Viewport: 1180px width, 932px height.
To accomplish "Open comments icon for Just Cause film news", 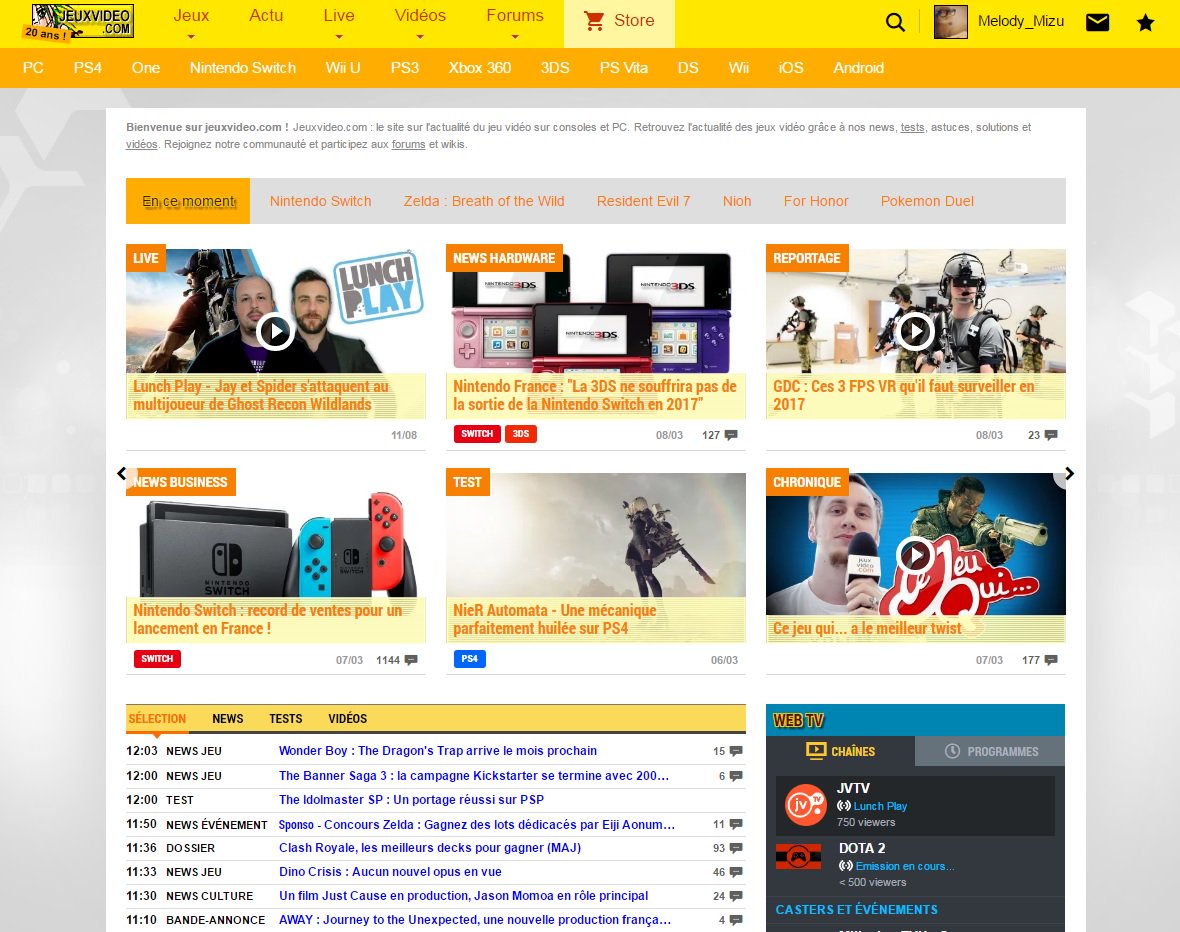I will tap(736, 897).
